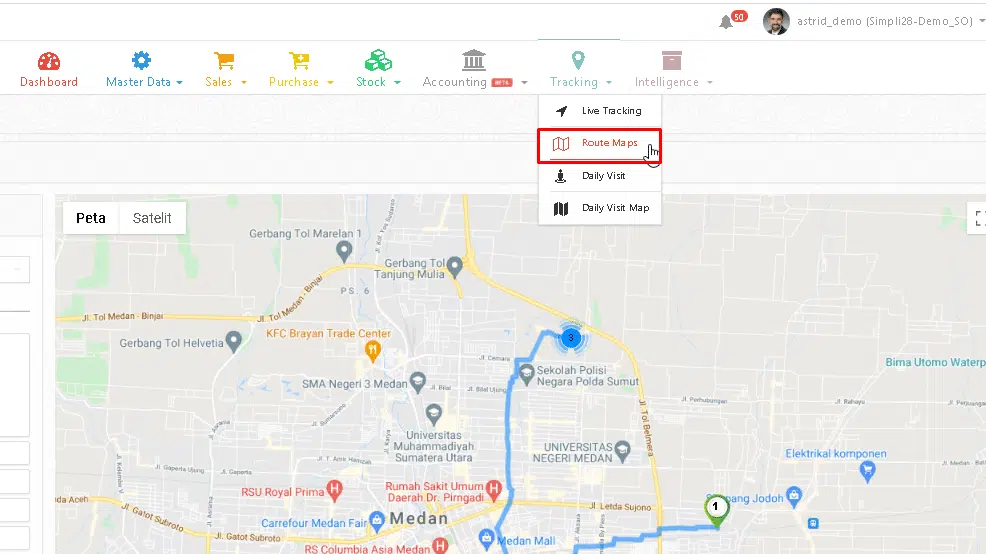Click Universitas Negeri Medan school pin
Screen dimensions: 986x554
(x=623, y=450)
